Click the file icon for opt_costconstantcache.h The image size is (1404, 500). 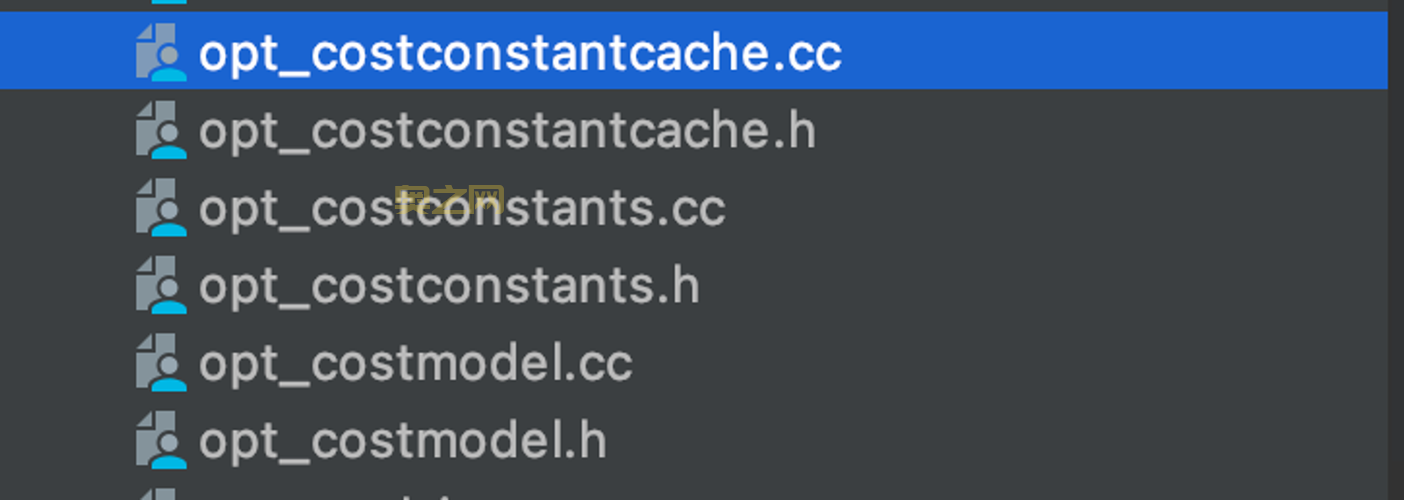click(161, 131)
